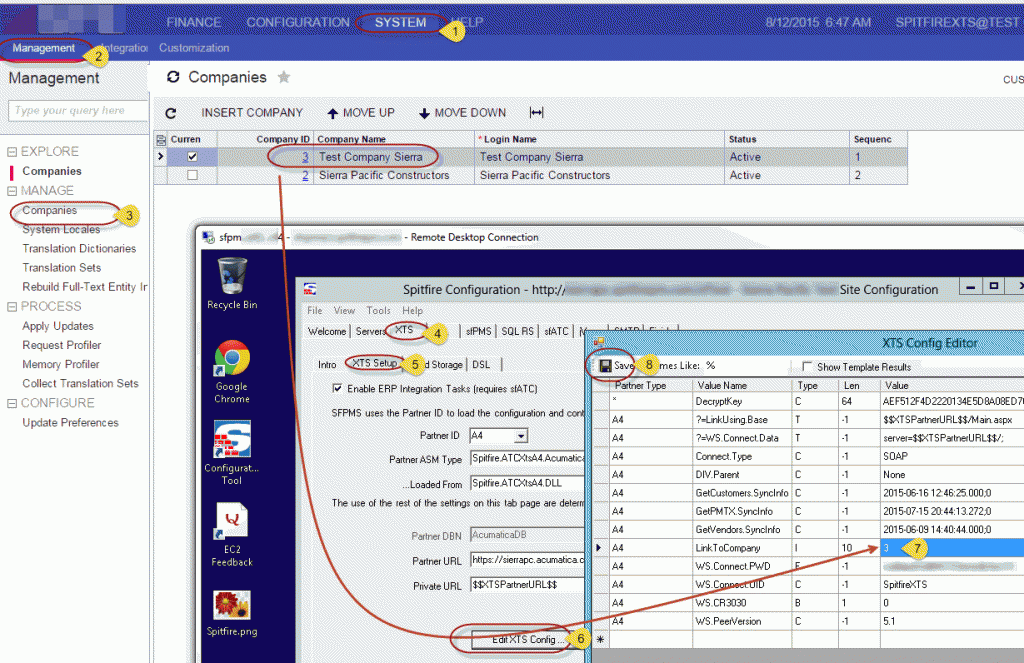Screen dimensions: 1024x663
Task: Select the Customization sub-tab
Action: pos(194,48)
